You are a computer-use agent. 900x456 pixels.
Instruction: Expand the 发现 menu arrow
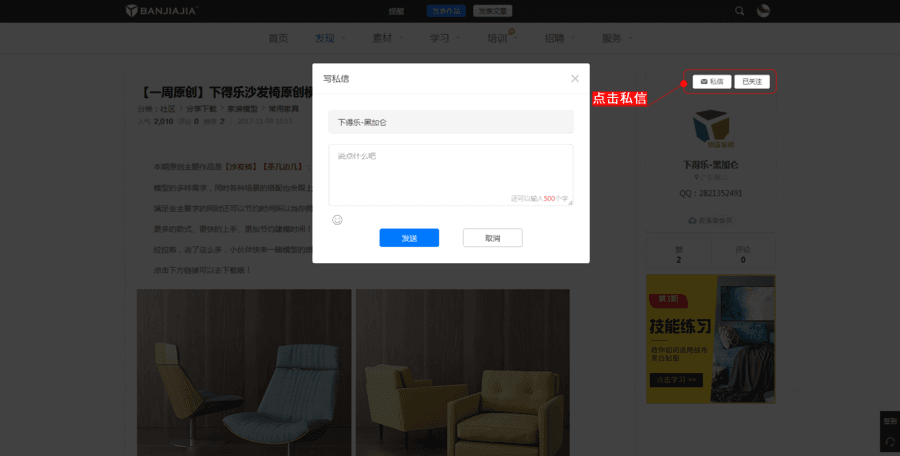pos(344,38)
